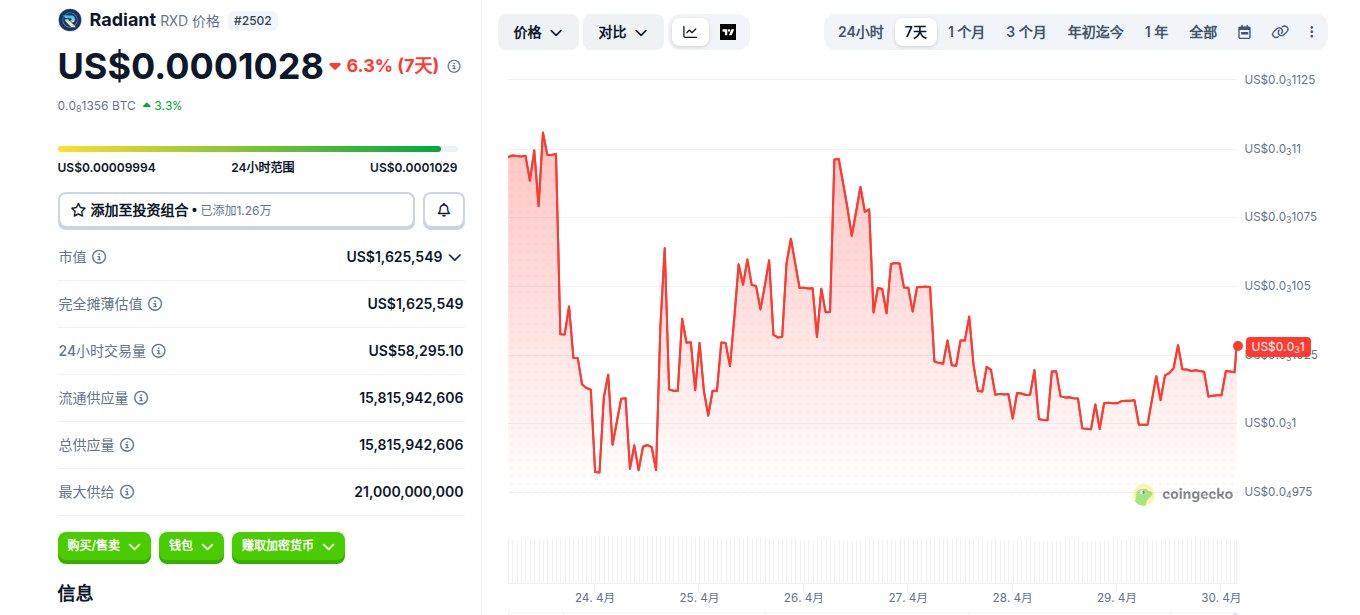Open the calendar date range picker
Screen dimensions: 1360x615
1245,32
